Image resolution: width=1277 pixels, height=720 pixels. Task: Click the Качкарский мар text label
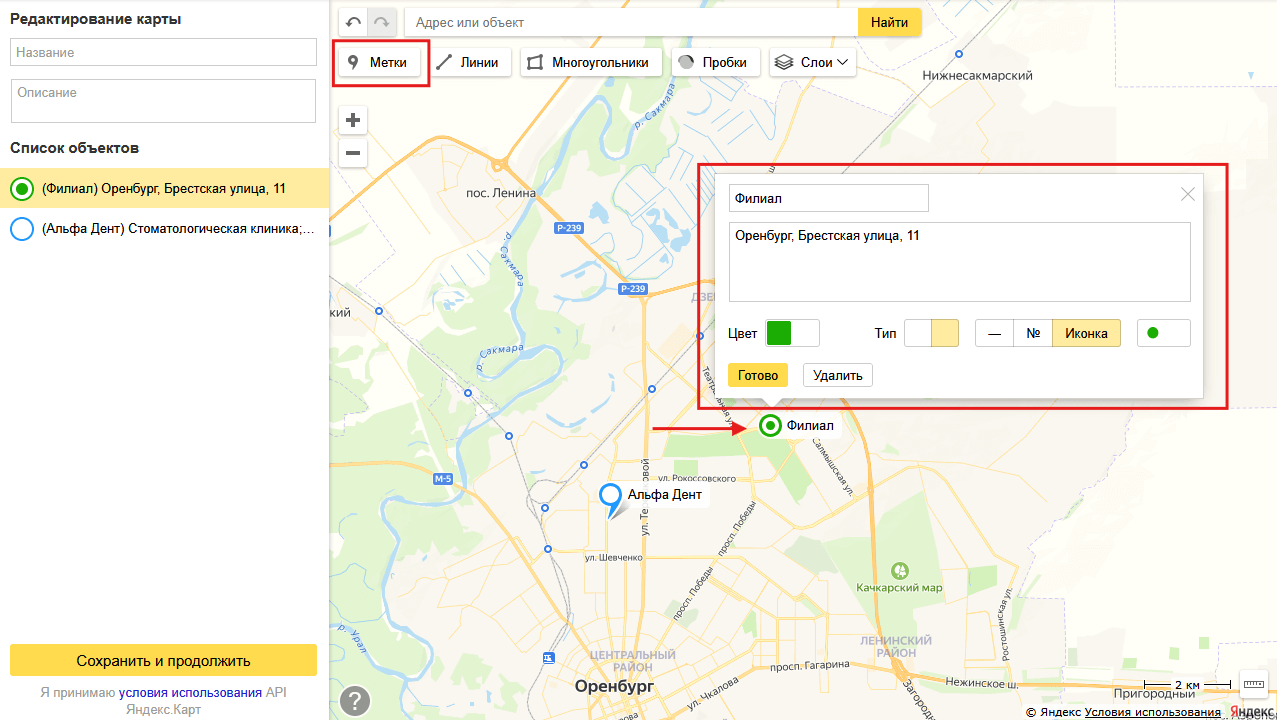pos(900,588)
